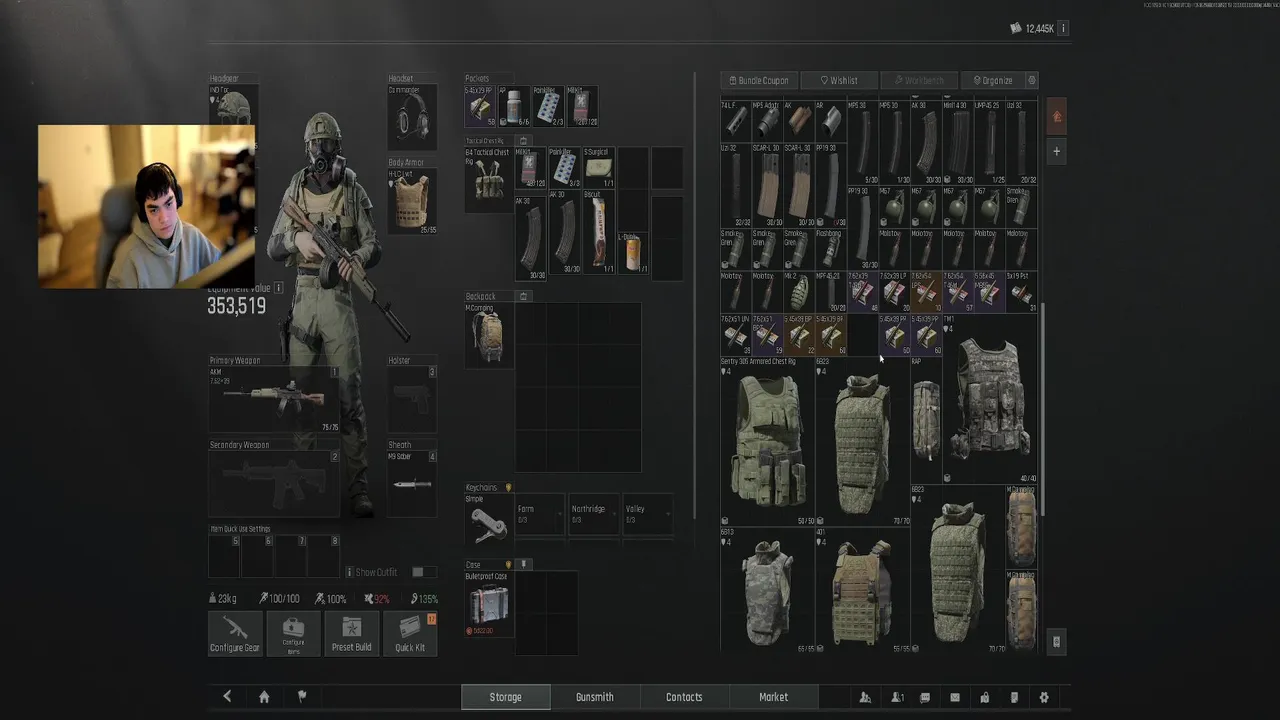Expand the Northridge keychain dropdown

(x=594, y=514)
